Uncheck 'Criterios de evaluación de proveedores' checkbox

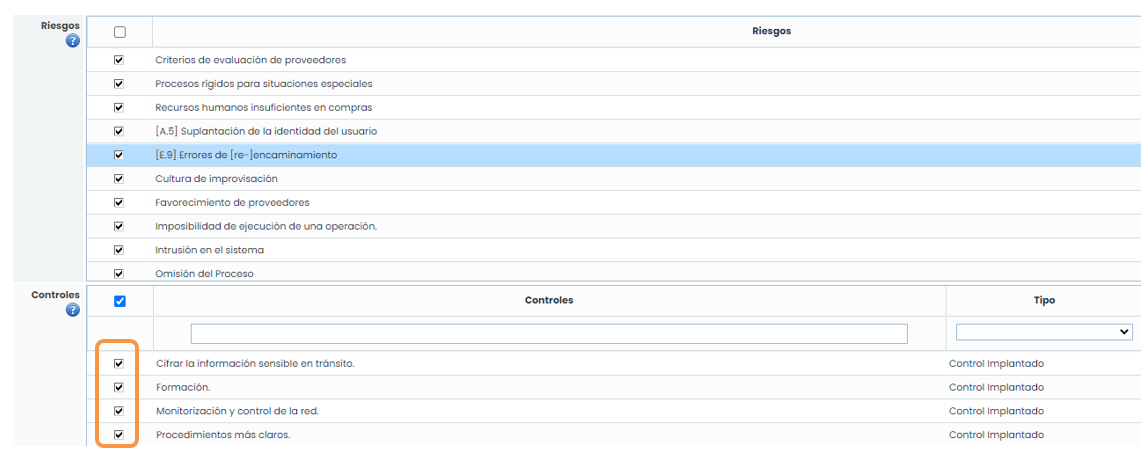click(x=120, y=60)
